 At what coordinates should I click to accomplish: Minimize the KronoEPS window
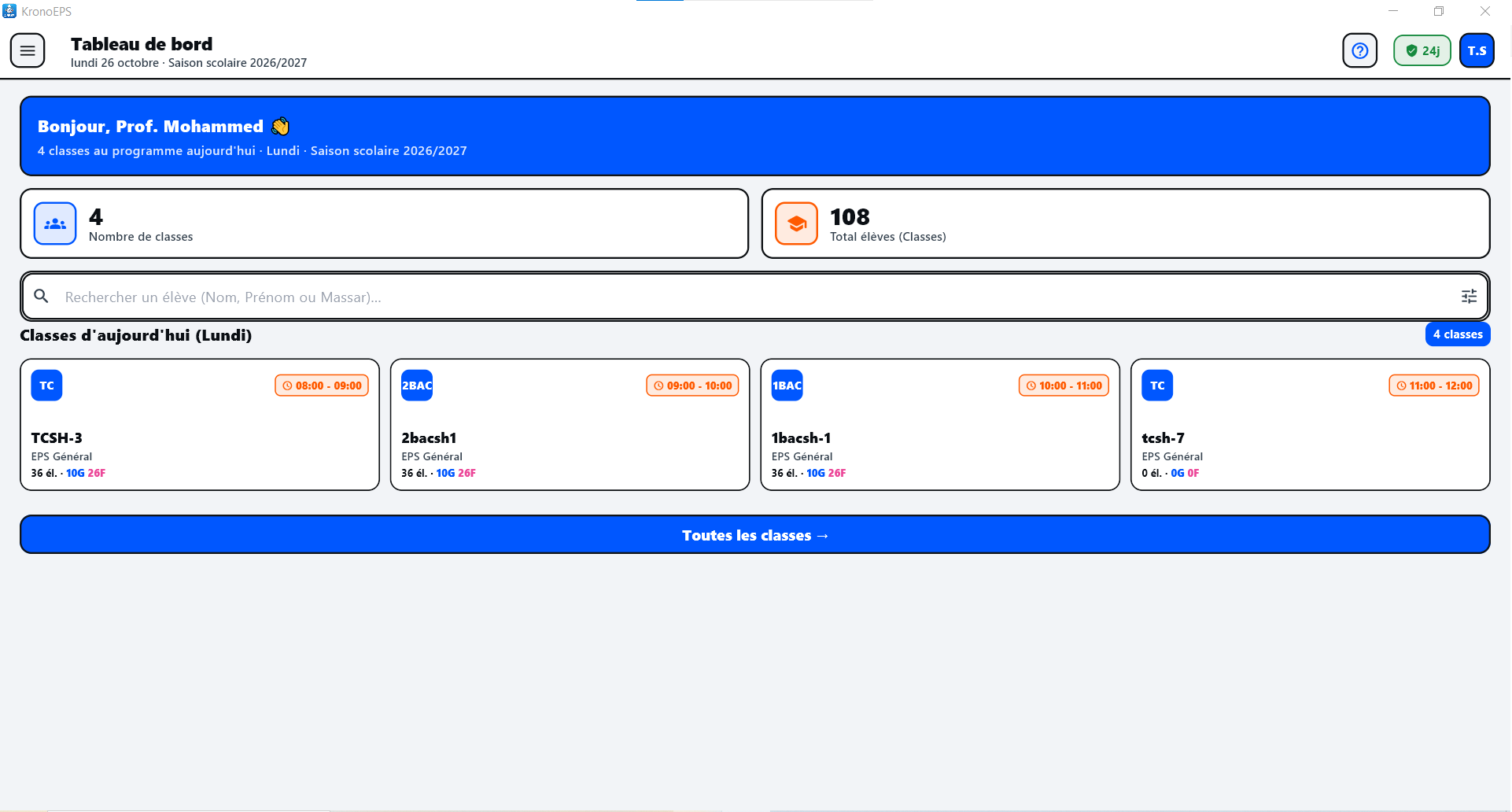1393,11
